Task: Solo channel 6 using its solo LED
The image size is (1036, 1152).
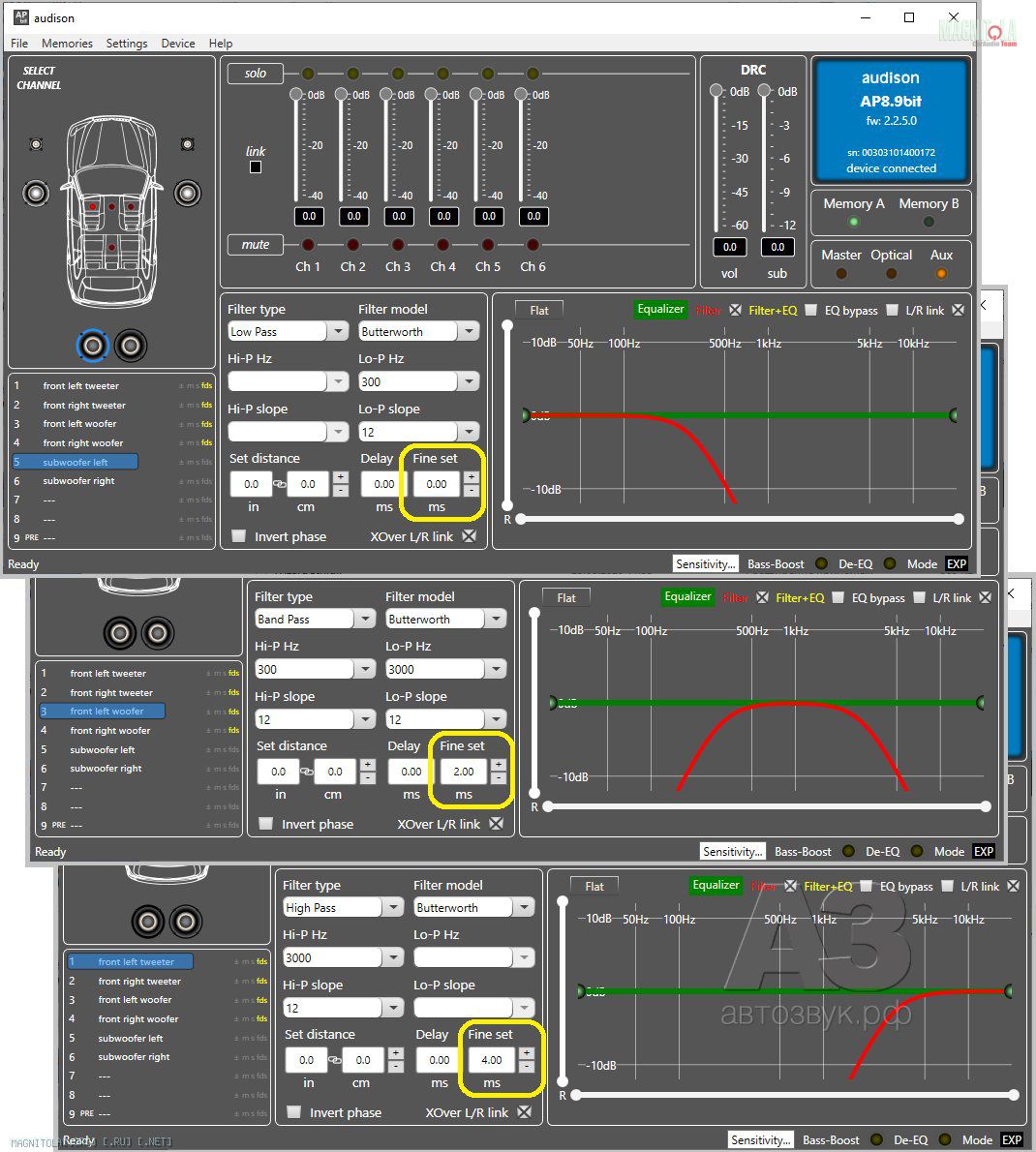Action: pyautogui.click(x=533, y=74)
